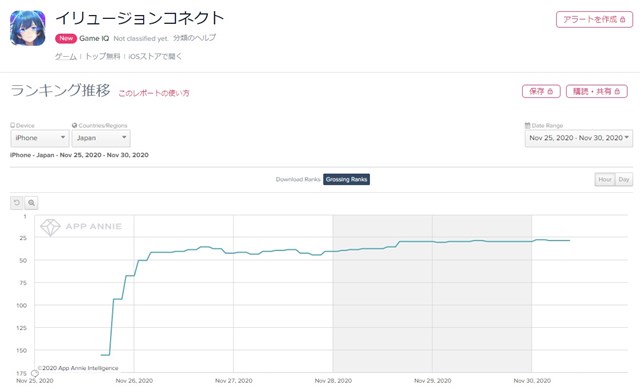The image size is (640, 389).
Task: Switch granularity to Day
Action: 624,179
